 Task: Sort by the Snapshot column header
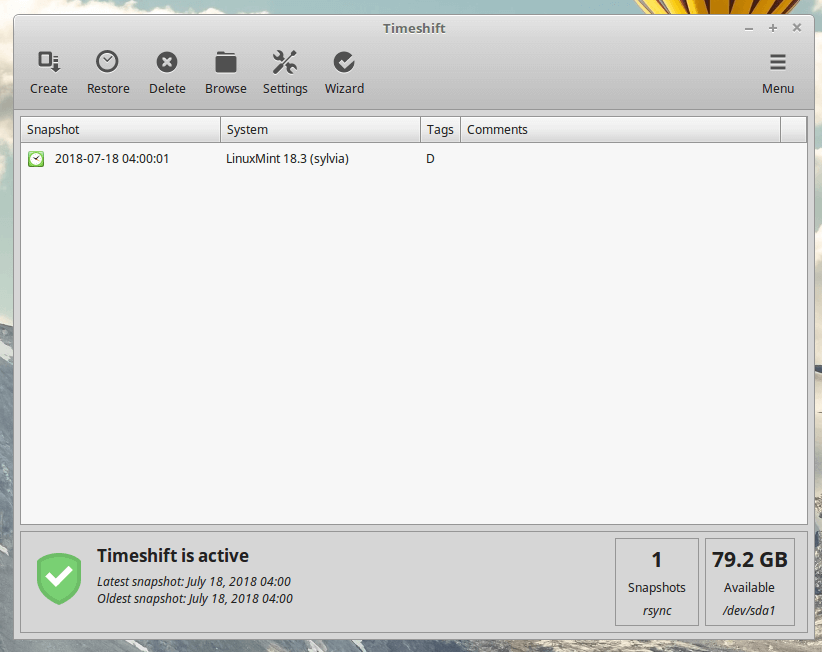[x=121, y=129]
